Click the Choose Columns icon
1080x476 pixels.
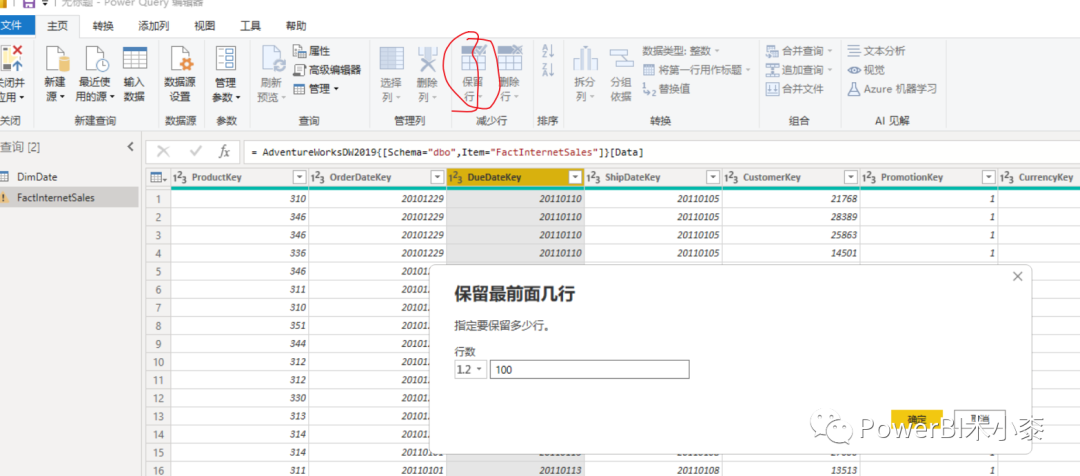coord(392,59)
